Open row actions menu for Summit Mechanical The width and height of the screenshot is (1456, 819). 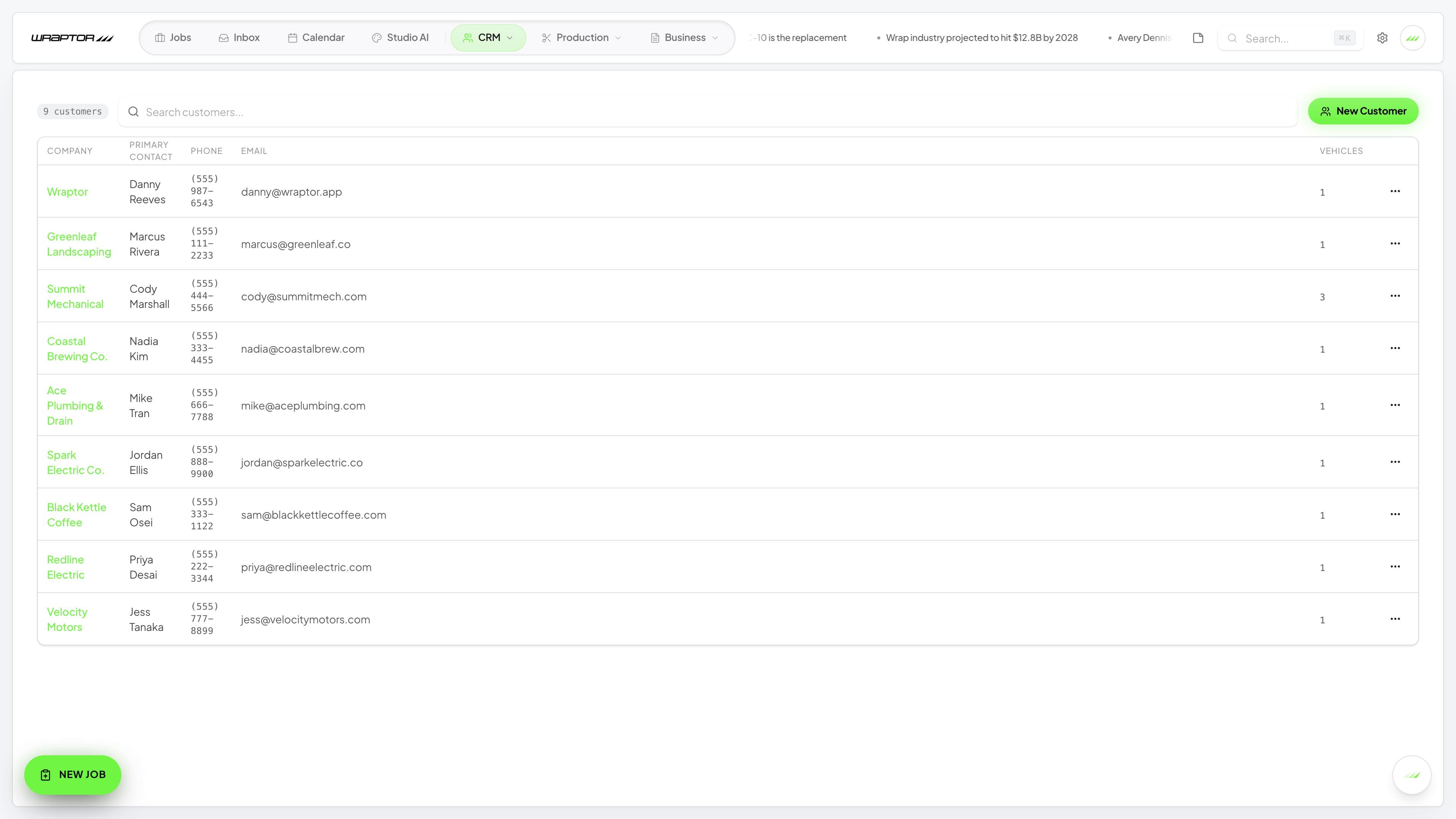pos(1395,296)
